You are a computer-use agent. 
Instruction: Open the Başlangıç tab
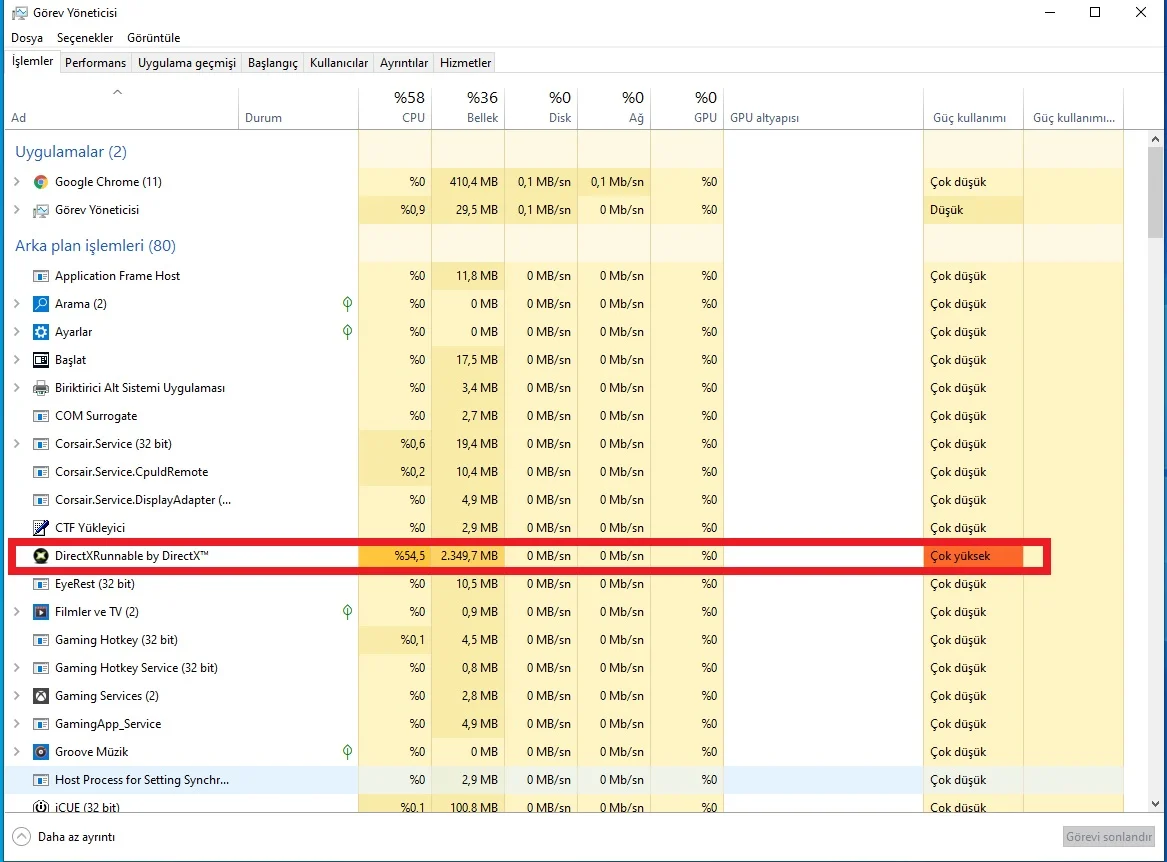coord(273,63)
